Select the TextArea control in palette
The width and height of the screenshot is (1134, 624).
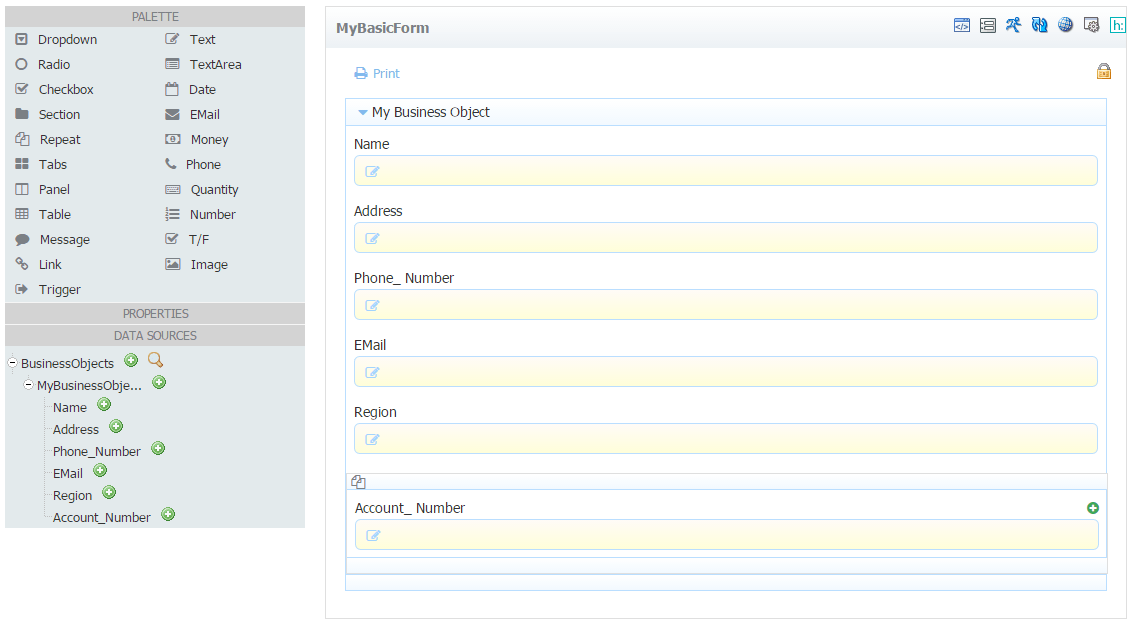203,64
